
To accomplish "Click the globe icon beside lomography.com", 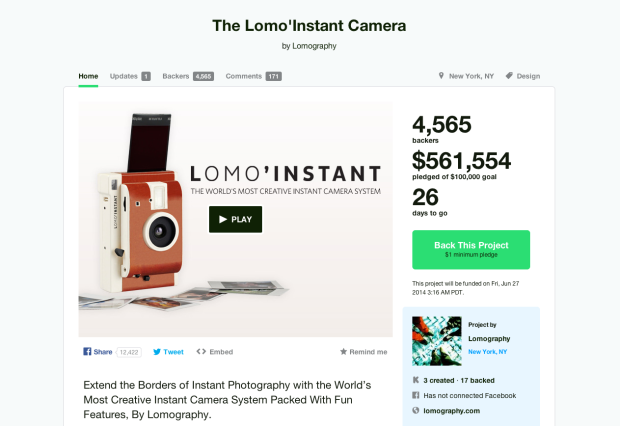I will point(416,410).
